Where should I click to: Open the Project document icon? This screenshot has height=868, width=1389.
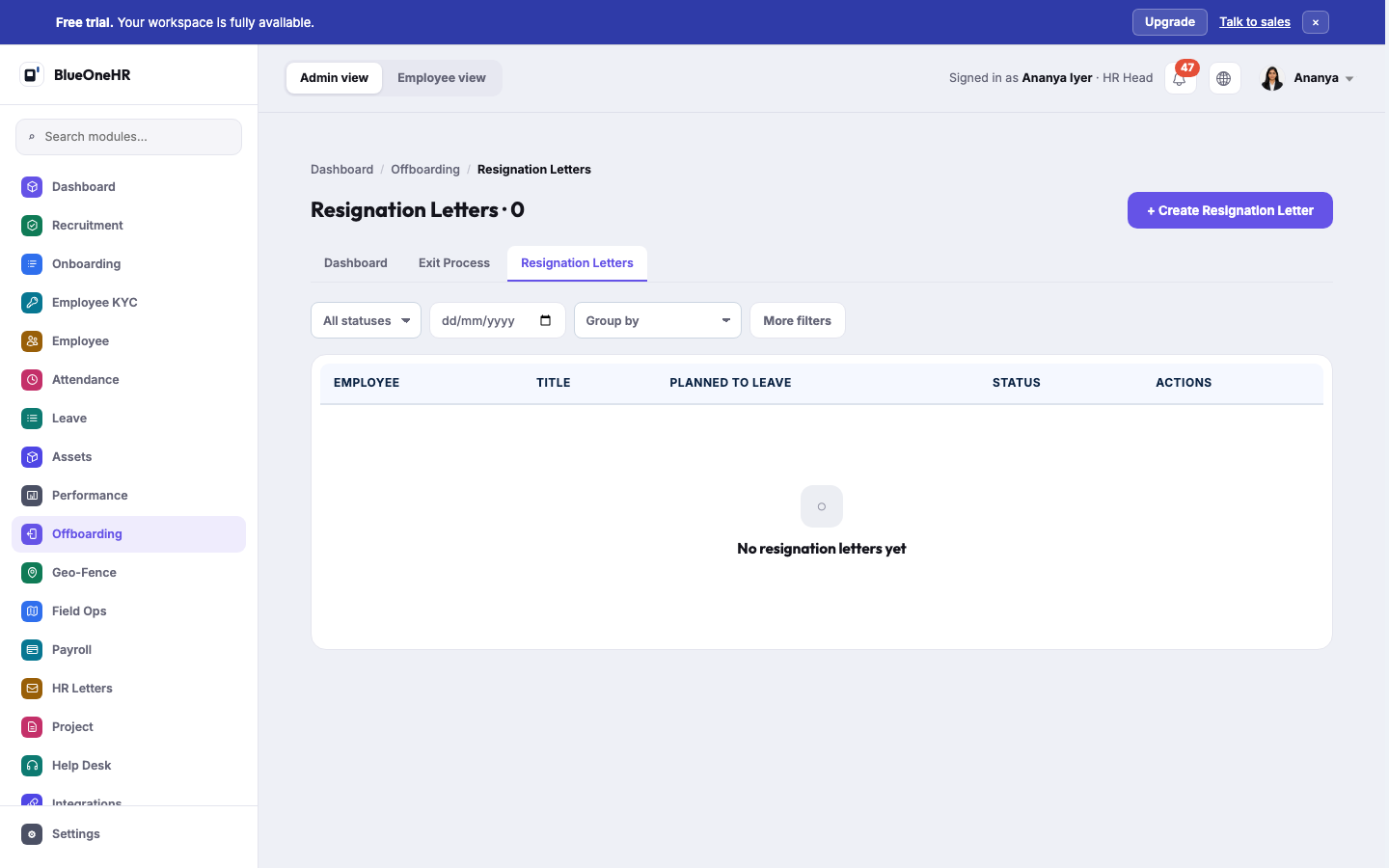click(32, 726)
